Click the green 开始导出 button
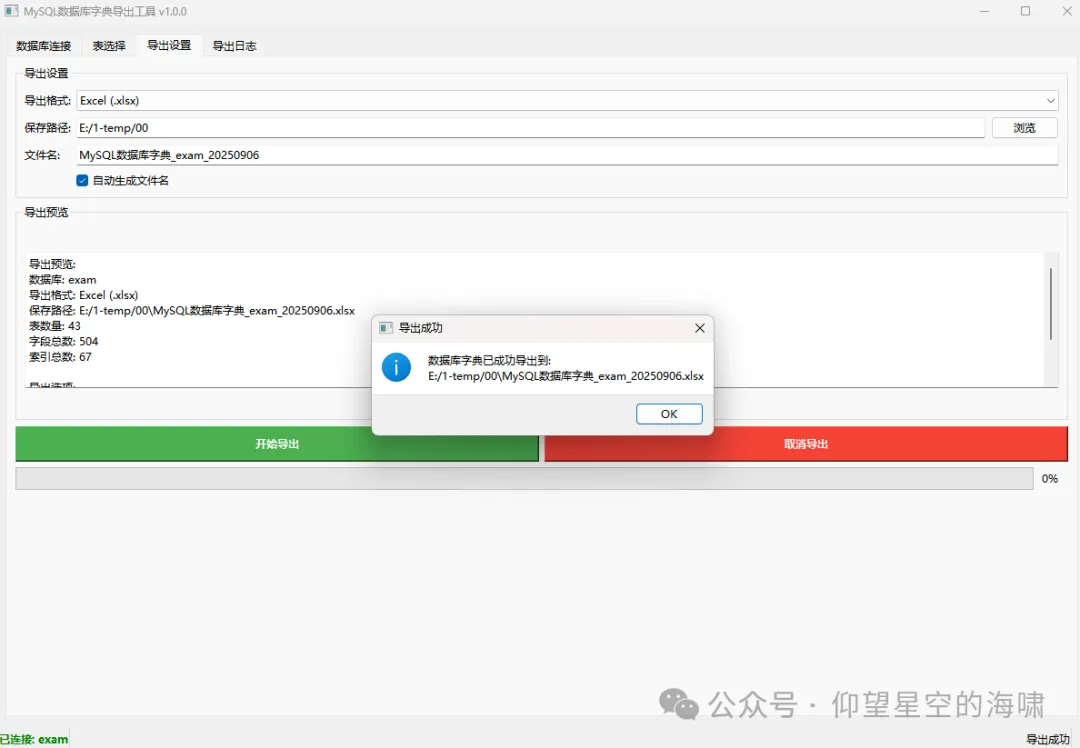 [277, 444]
